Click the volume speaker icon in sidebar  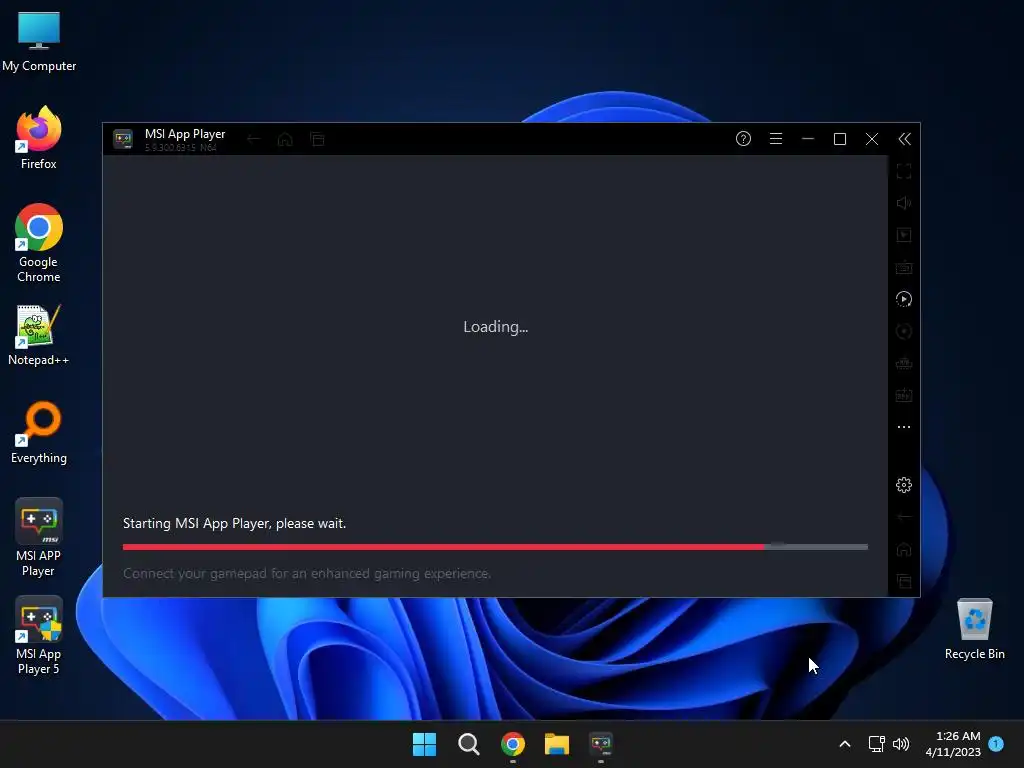coord(904,203)
